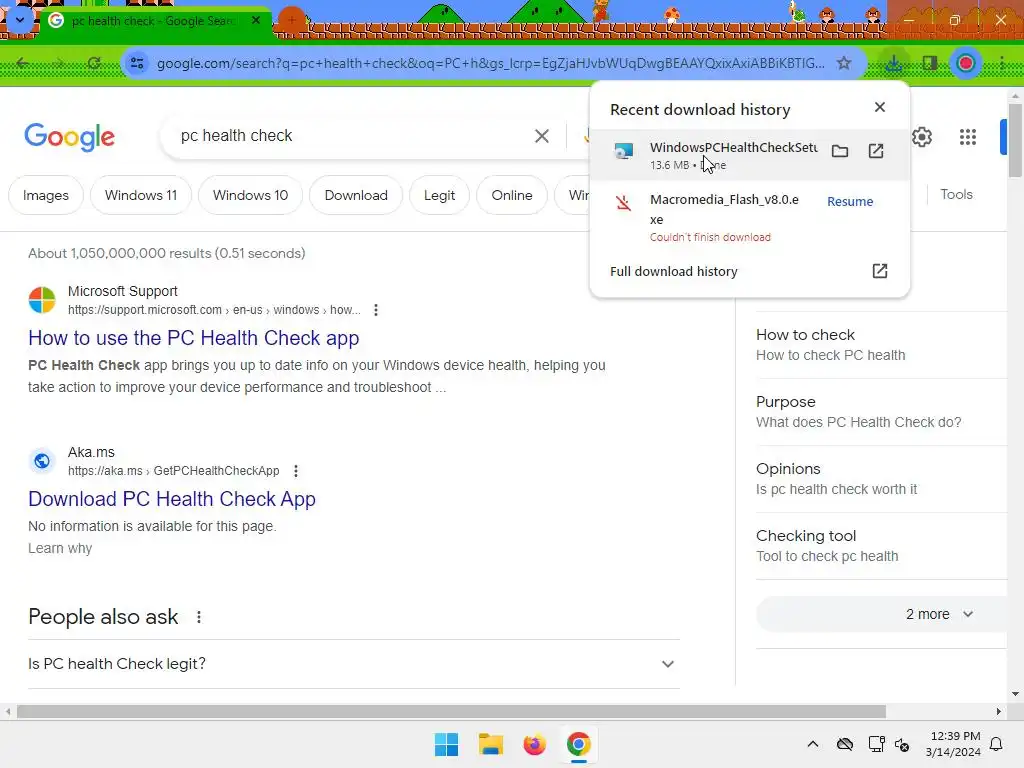Open taskbar clock showing 12:39 PM
The image size is (1024, 768).
coord(953,744)
